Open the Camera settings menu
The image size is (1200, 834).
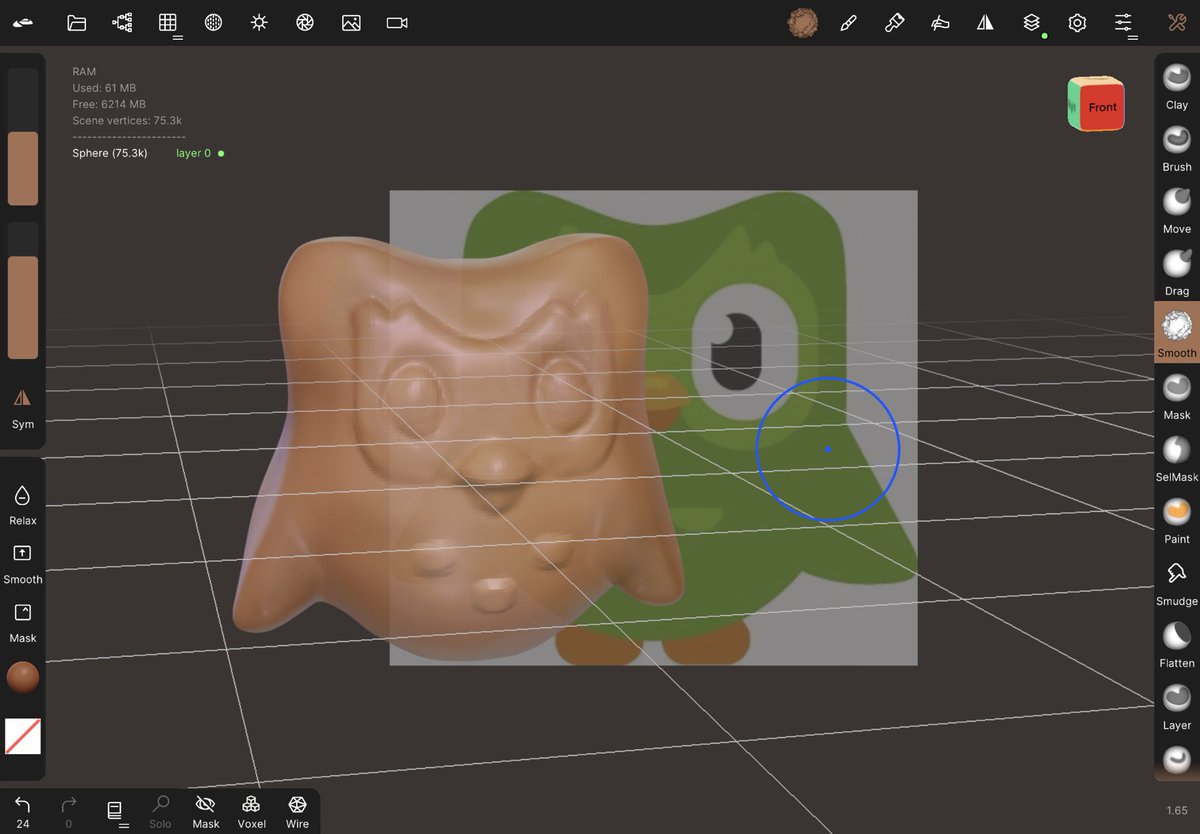click(397, 22)
